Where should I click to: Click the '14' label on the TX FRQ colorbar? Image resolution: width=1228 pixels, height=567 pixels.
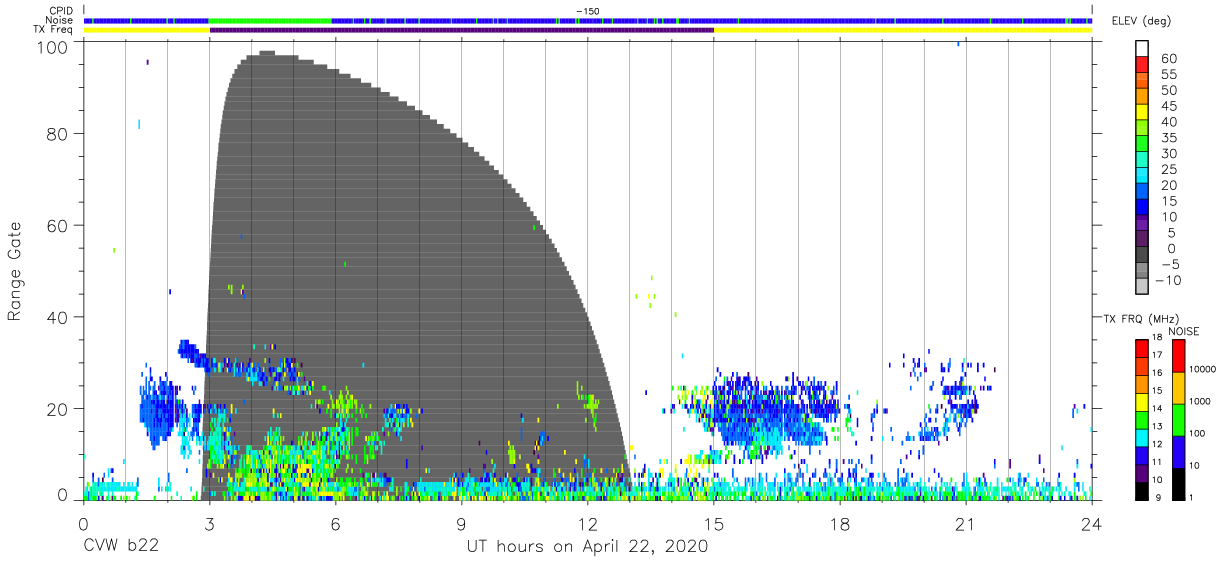coord(1155,409)
